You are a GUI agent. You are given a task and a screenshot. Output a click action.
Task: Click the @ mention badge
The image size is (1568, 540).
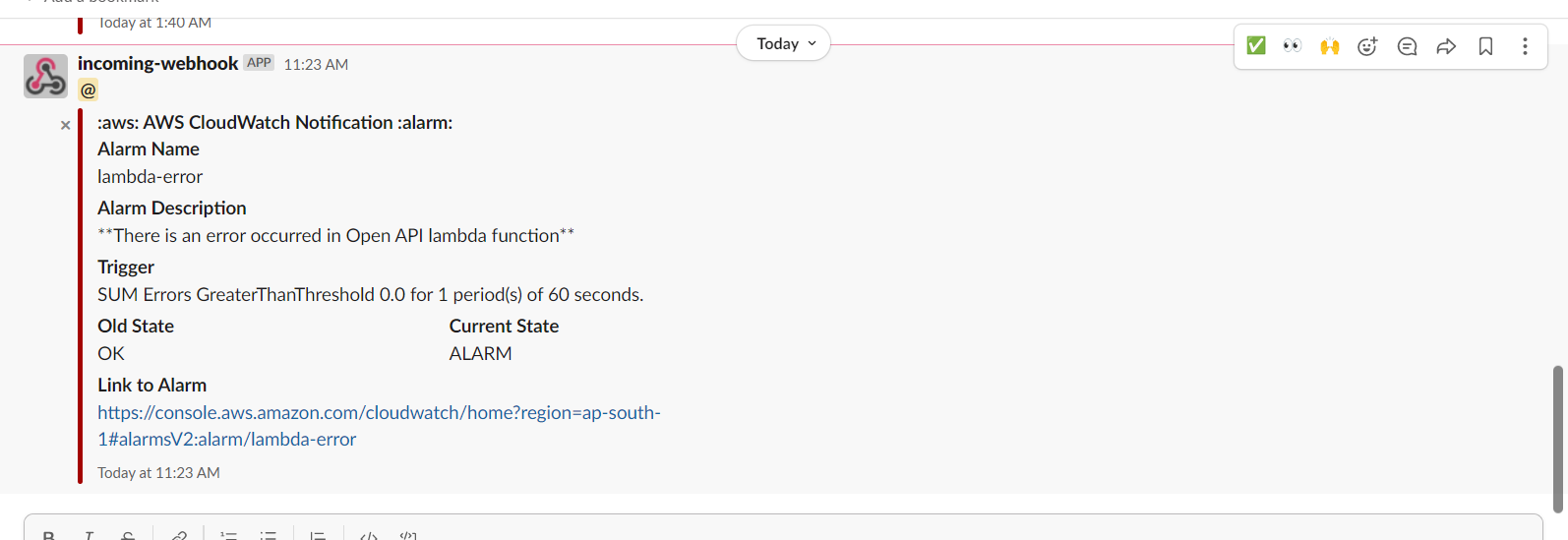(x=89, y=90)
